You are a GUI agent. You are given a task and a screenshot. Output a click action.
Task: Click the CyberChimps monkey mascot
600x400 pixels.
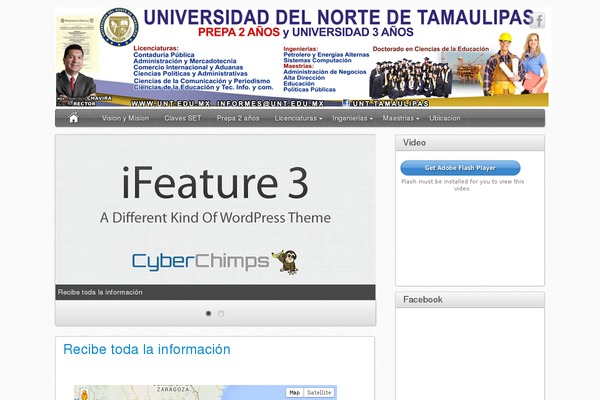[285, 262]
